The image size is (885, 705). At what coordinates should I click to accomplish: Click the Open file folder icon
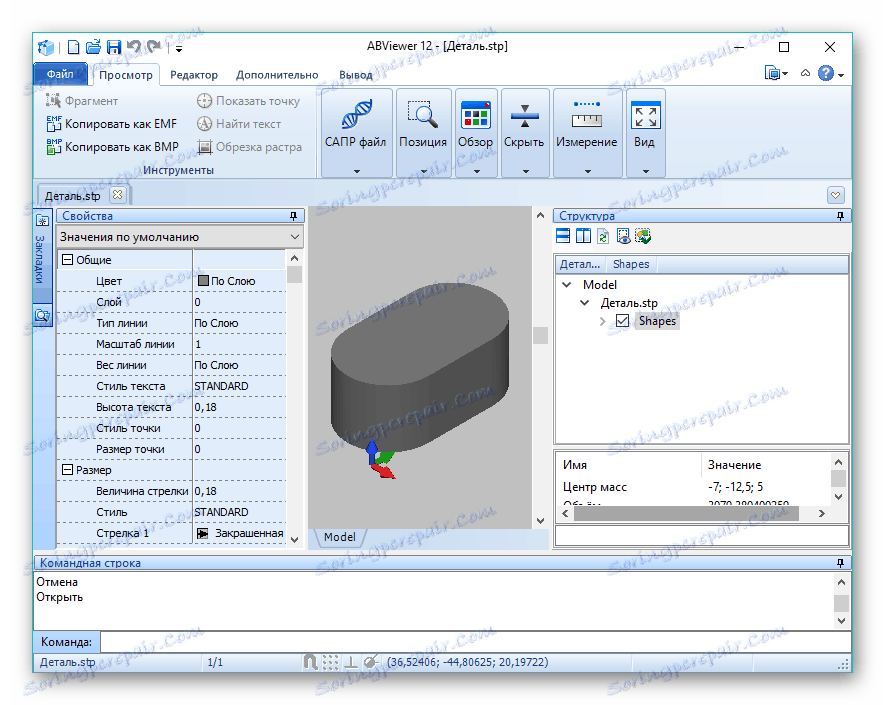(x=94, y=46)
